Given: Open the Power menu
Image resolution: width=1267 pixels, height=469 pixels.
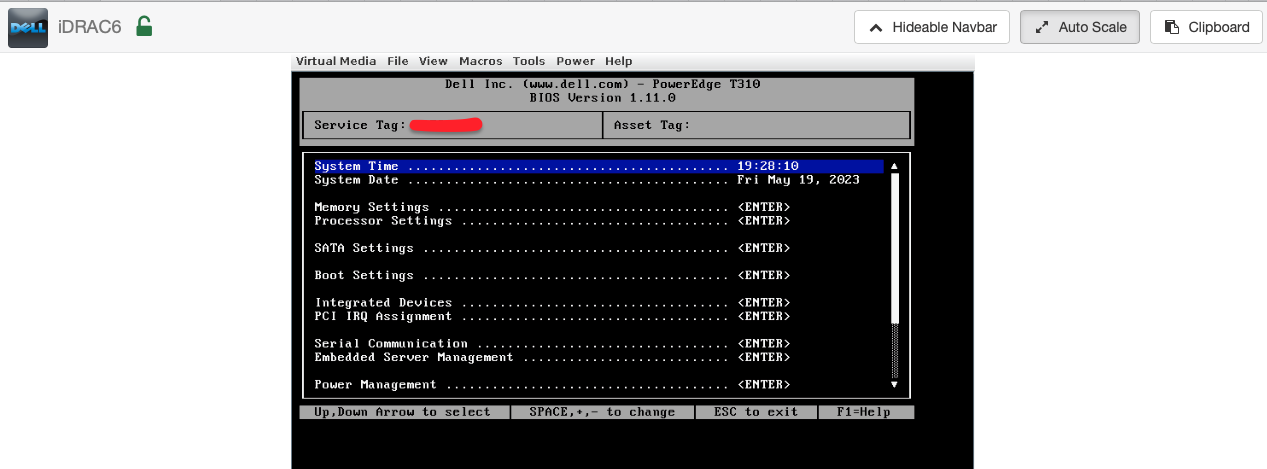Looking at the screenshot, I should tap(576, 61).
